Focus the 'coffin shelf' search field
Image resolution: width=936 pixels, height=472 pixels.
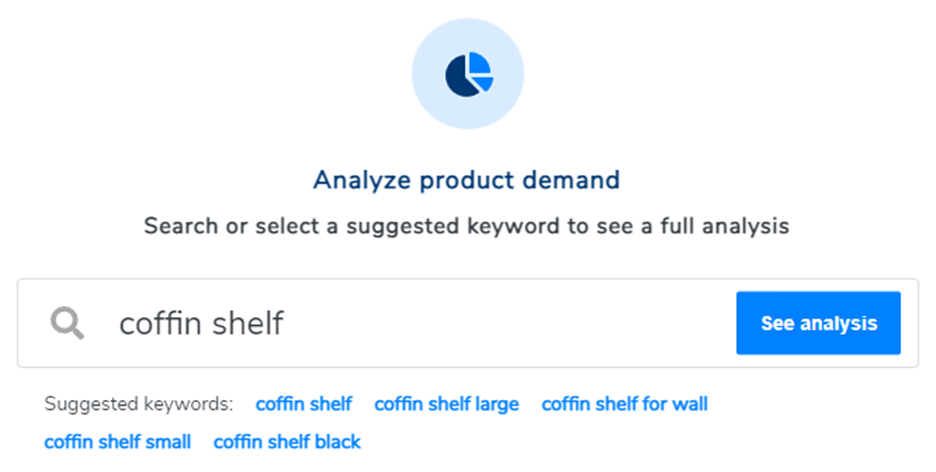click(376, 323)
